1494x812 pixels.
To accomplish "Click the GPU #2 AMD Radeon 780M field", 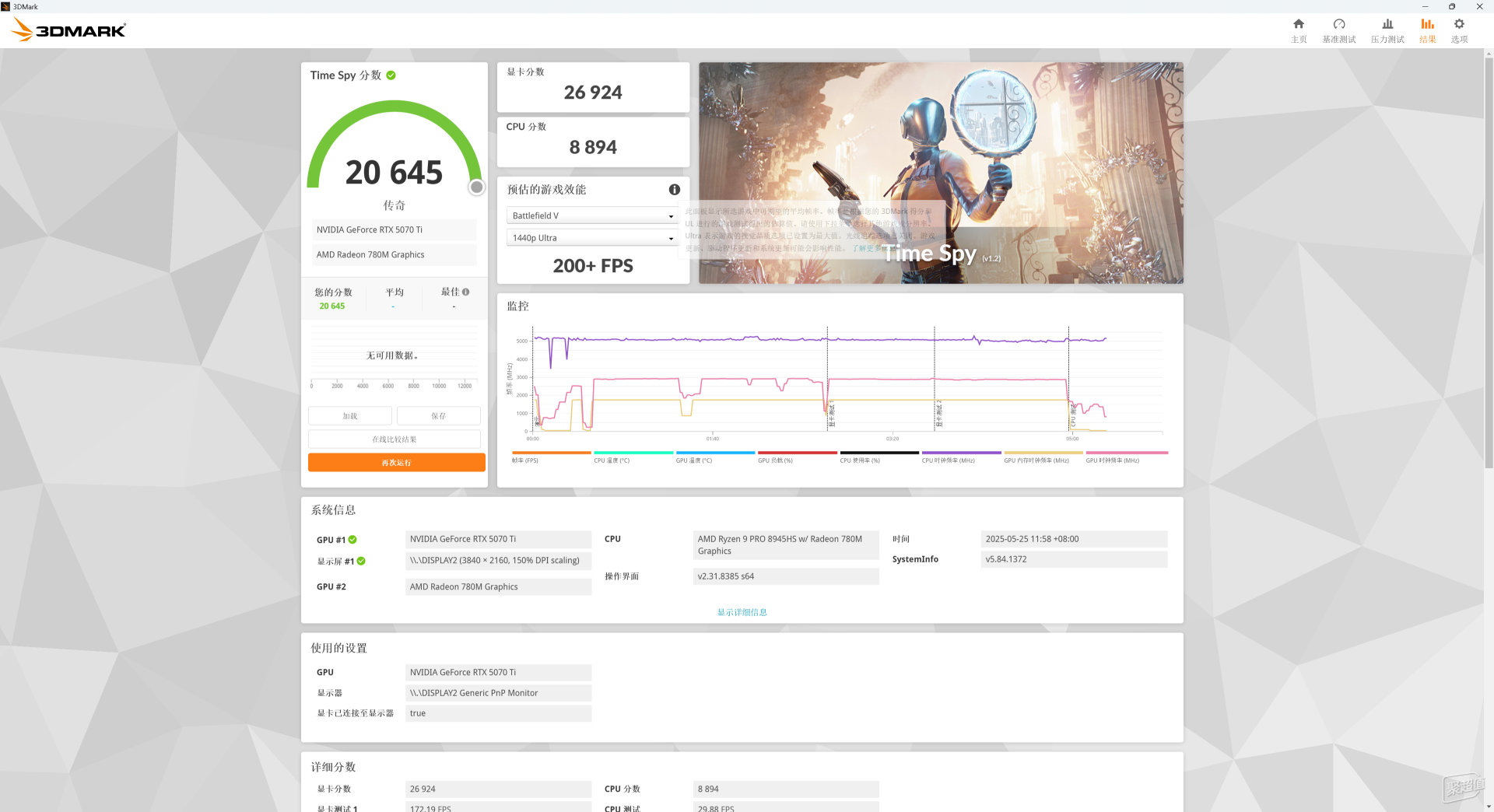I will [498, 587].
